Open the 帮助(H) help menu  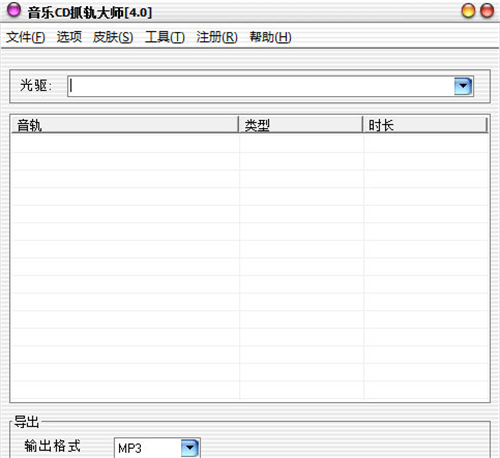[x=270, y=37]
